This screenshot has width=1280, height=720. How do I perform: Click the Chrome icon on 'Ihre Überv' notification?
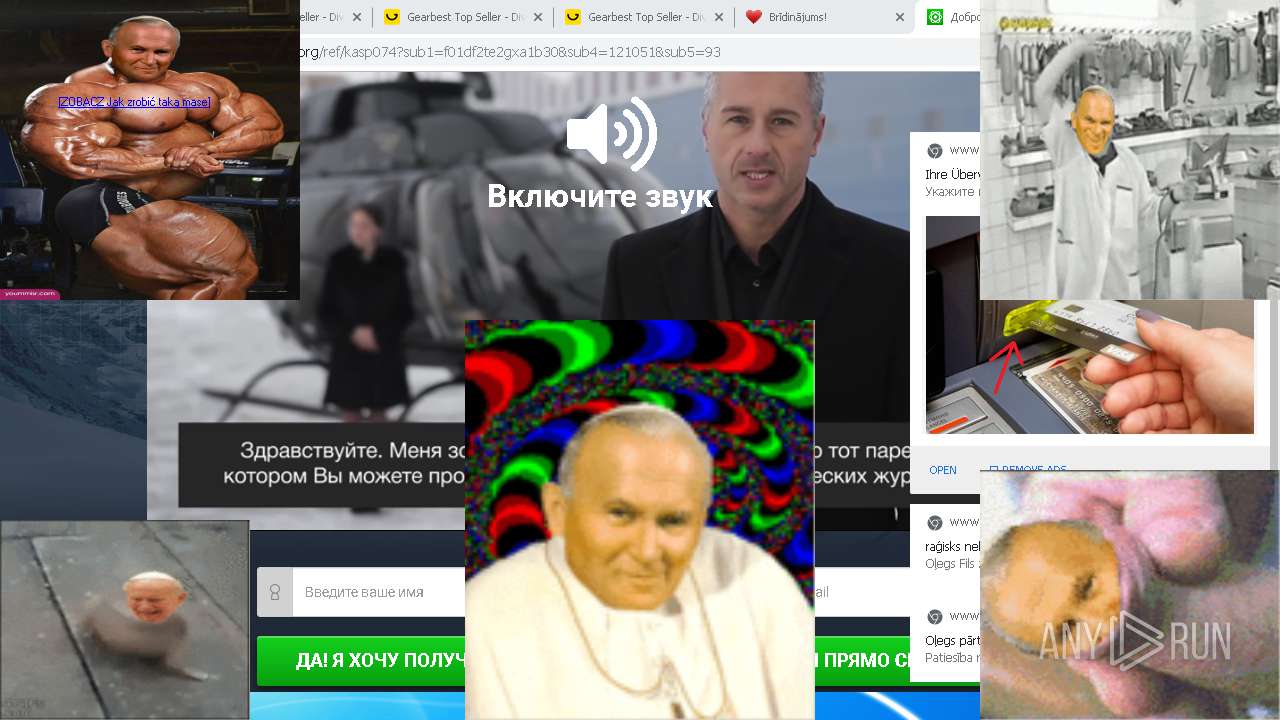pos(935,151)
